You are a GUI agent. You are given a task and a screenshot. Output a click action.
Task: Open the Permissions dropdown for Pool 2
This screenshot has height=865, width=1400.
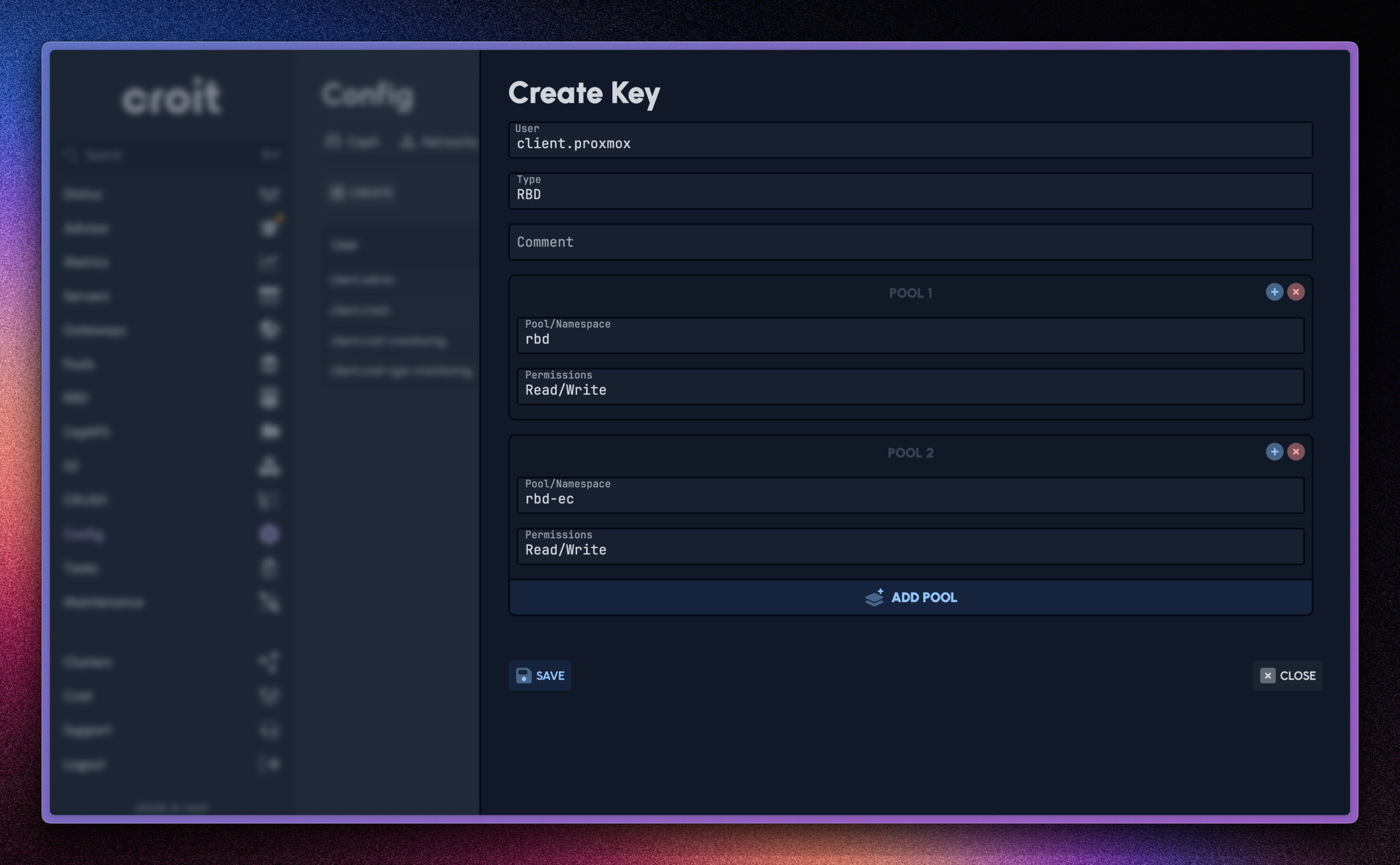pyautogui.click(x=910, y=546)
